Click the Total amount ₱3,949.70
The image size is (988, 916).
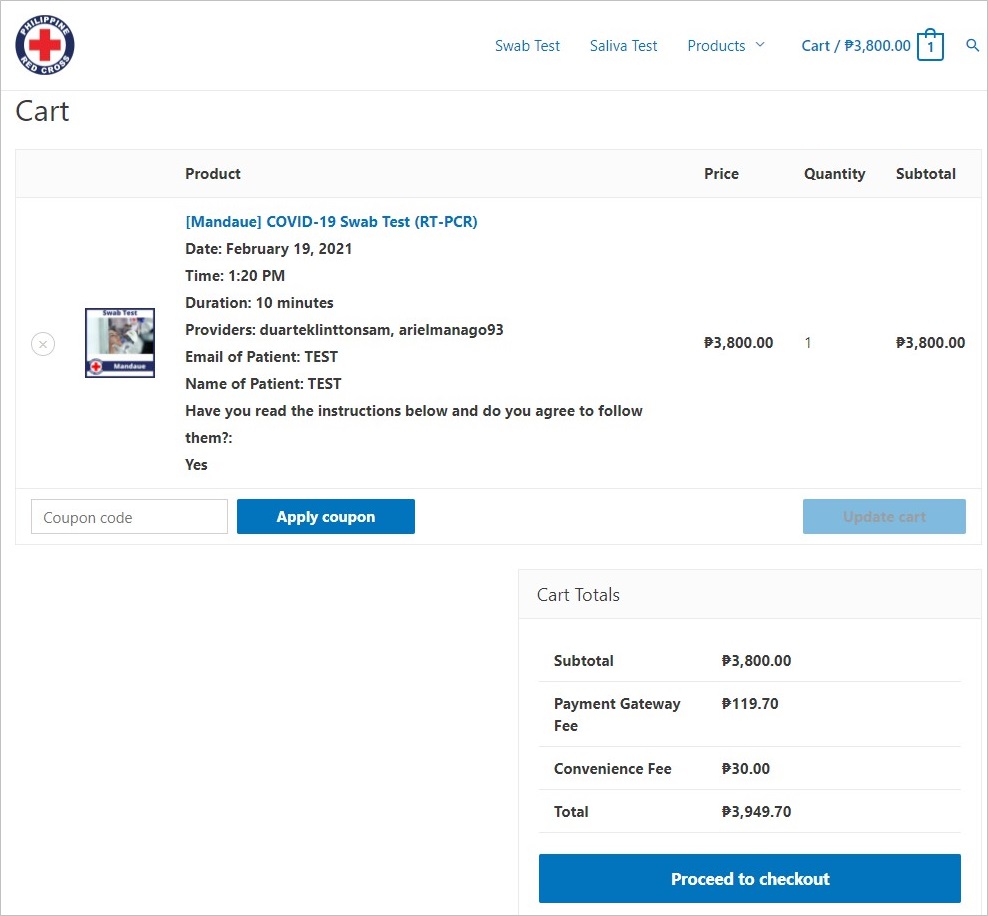[756, 811]
